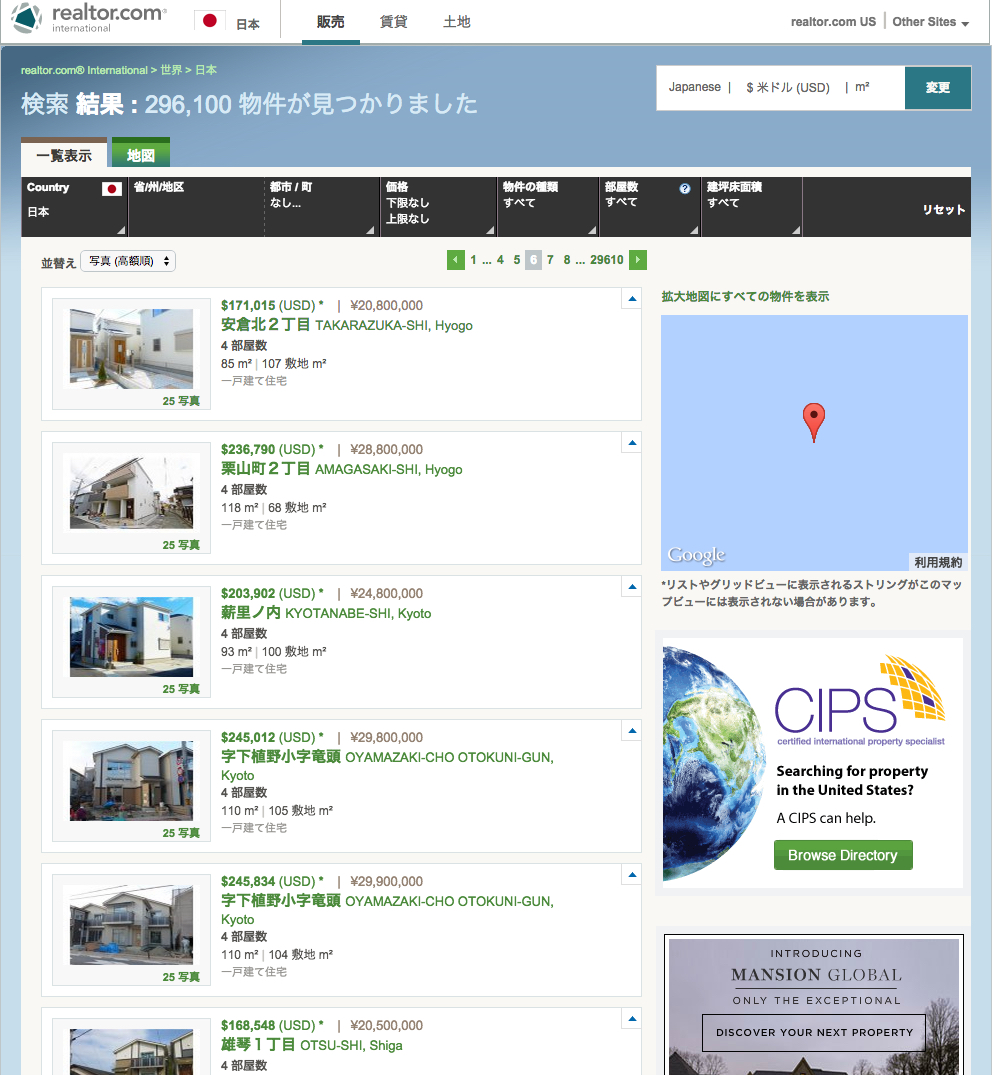The width and height of the screenshot is (992, 1075).
Task: Expand the Other Sites menu
Action: tap(930, 22)
